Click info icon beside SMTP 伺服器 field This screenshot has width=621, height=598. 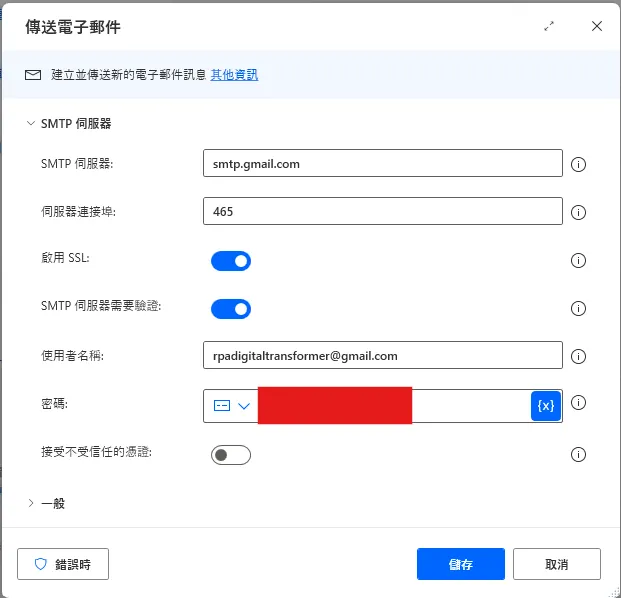pos(577,165)
